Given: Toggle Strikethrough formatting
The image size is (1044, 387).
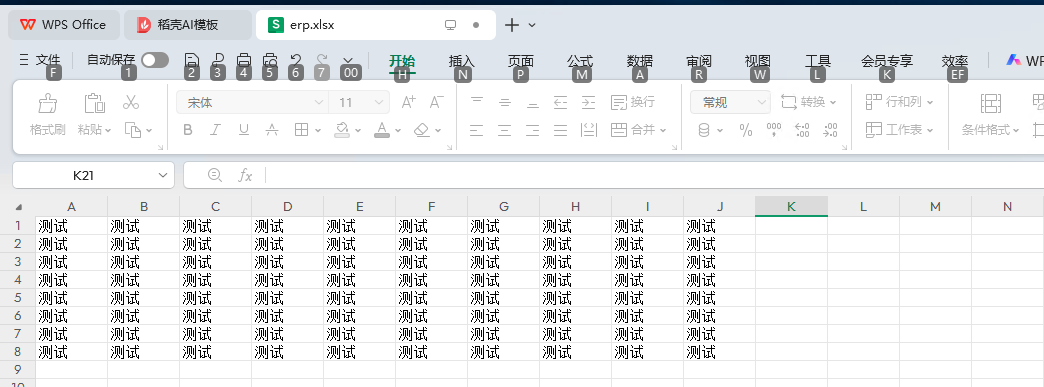Looking at the screenshot, I should 272,130.
